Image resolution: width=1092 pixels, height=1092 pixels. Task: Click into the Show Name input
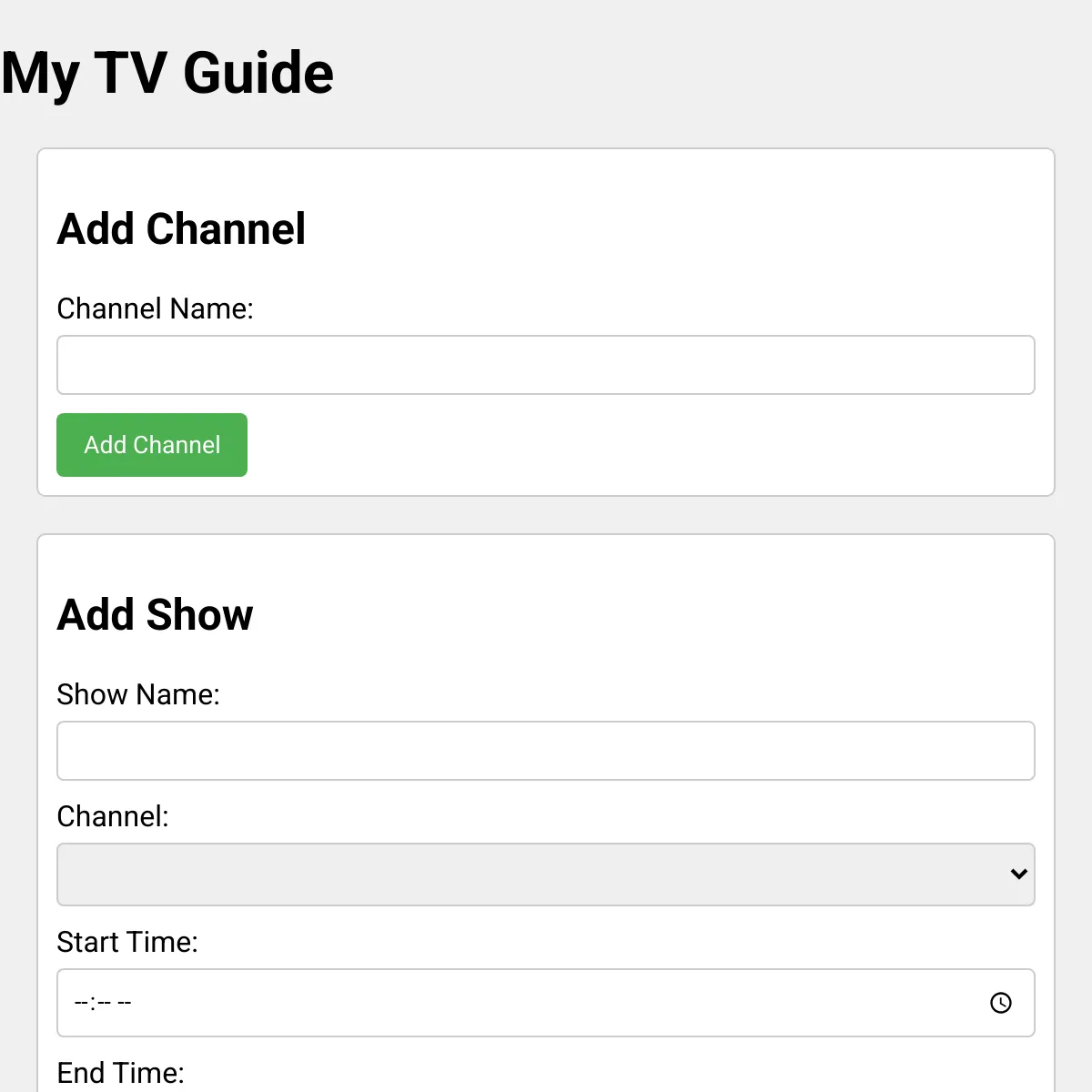pyautogui.click(x=546, y=751)
